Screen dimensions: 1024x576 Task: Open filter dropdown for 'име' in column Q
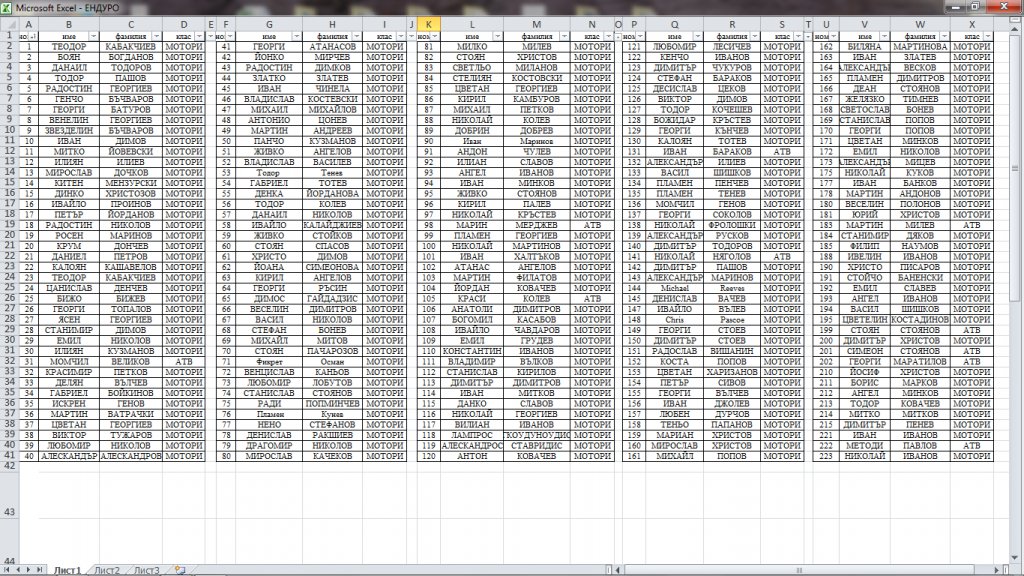[698, 36]
